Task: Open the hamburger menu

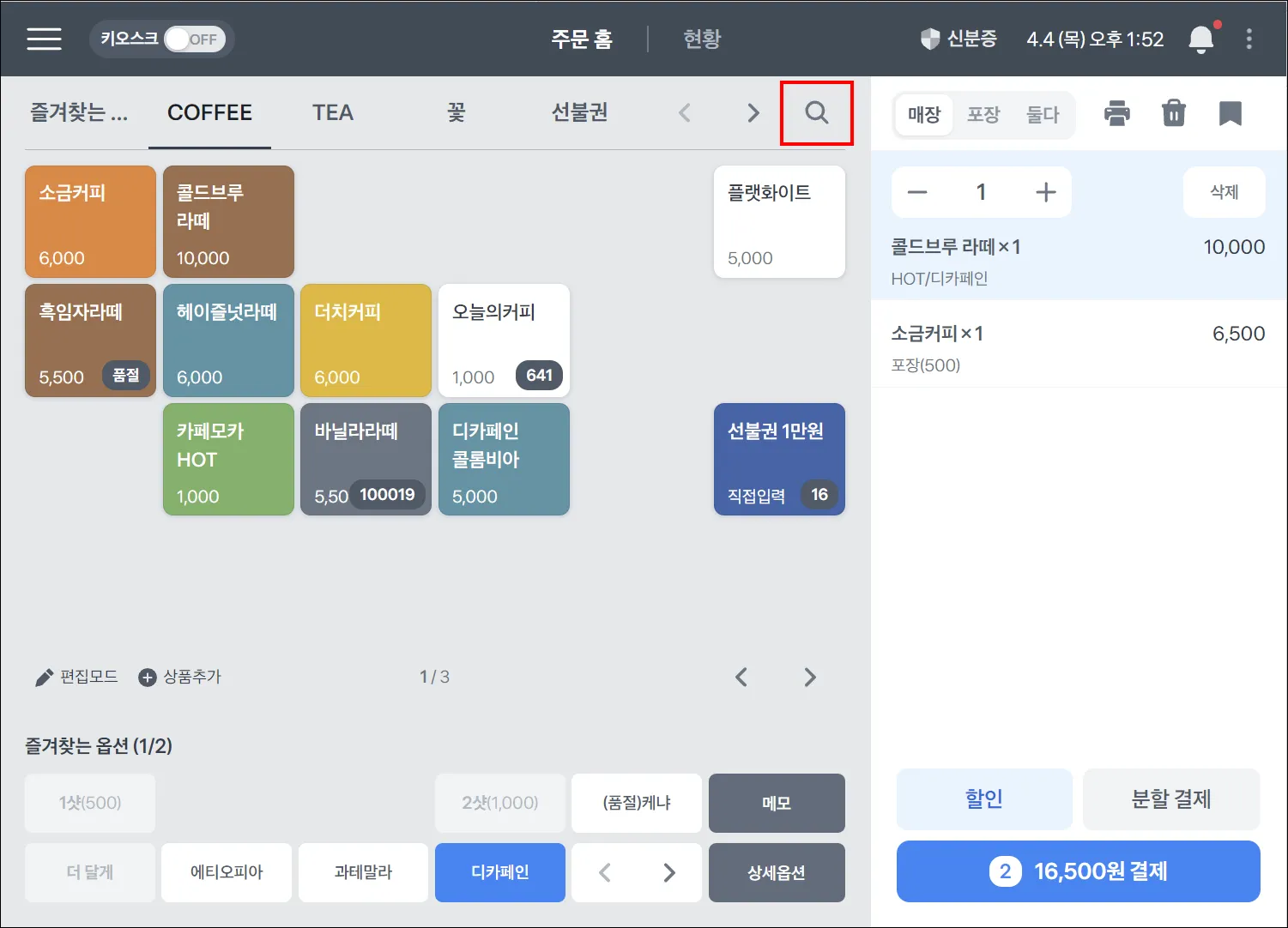Action: click(x=44, y=39)
